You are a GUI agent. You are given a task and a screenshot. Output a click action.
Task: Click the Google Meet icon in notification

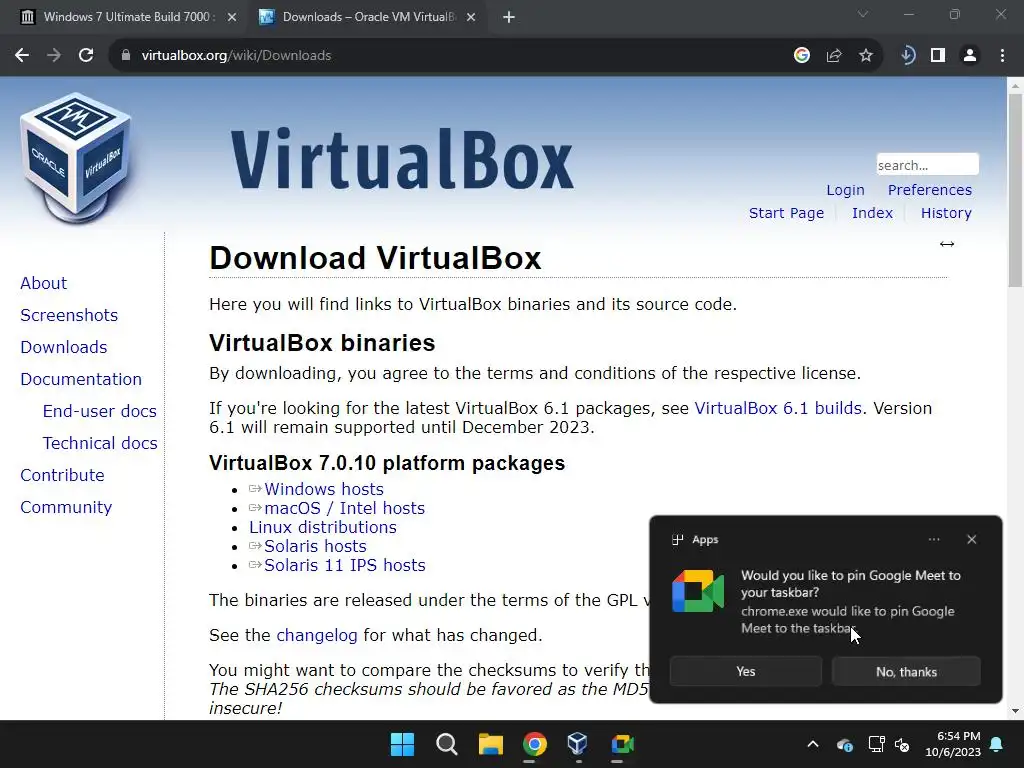coord(698,591)
